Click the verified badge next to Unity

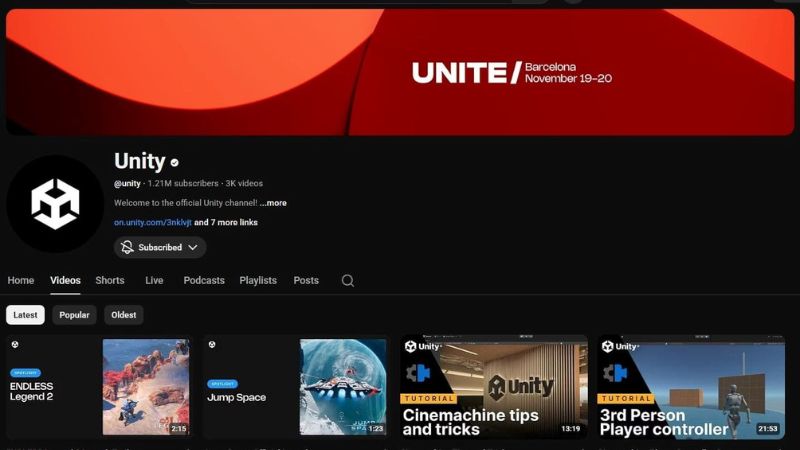174,163
